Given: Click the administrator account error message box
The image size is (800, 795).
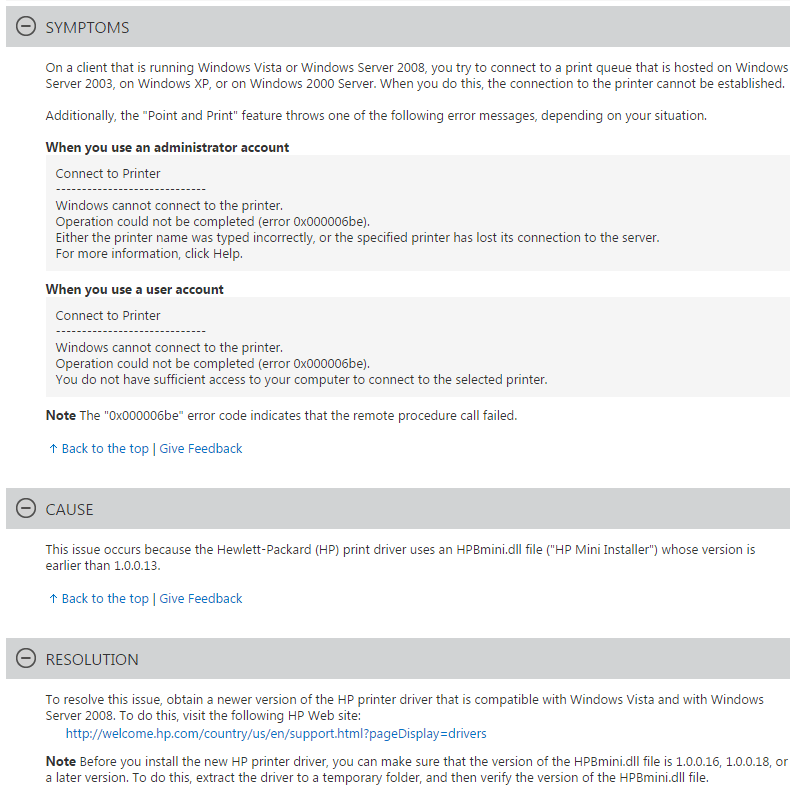Looking at the screenshot, I should coord(417,213).
